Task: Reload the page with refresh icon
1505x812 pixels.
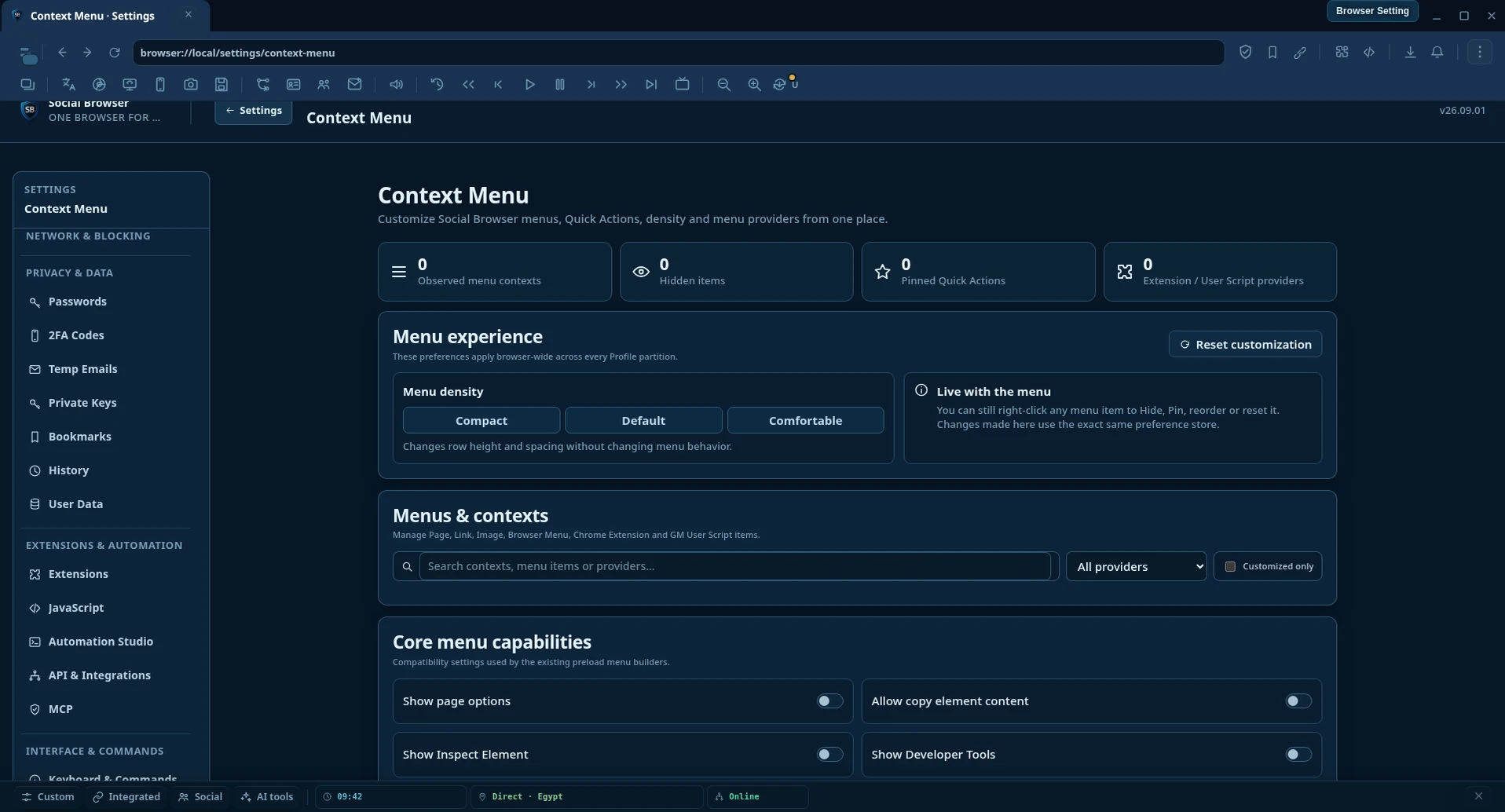Action: [115, 53]
